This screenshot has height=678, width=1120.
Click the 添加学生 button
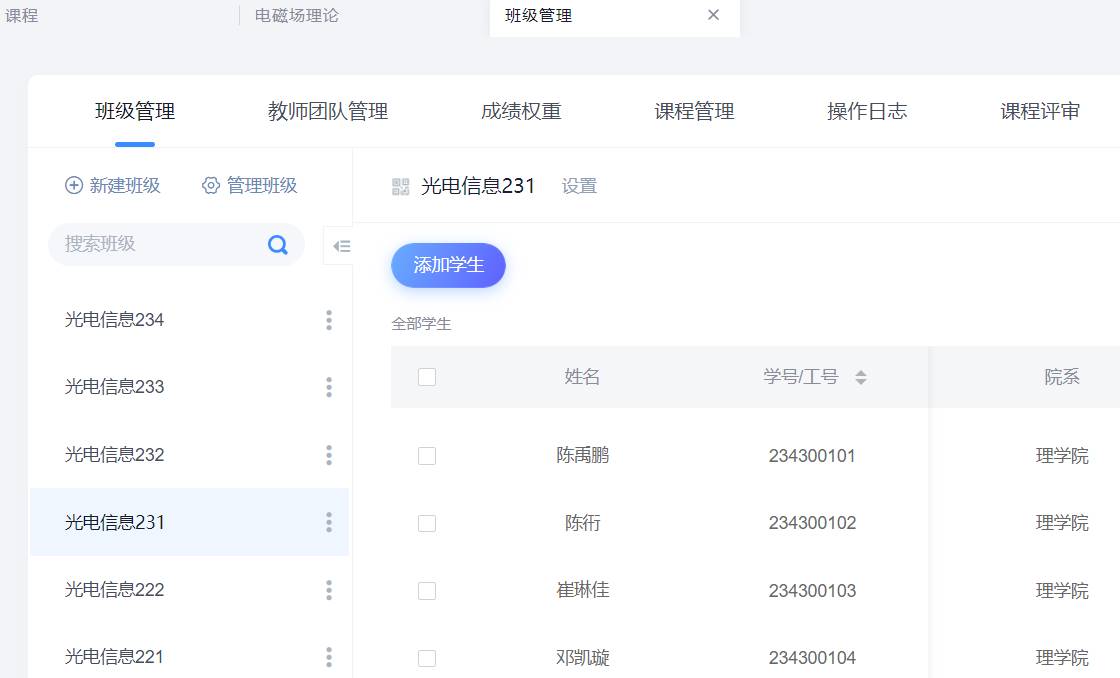click(x=448, y=265)
